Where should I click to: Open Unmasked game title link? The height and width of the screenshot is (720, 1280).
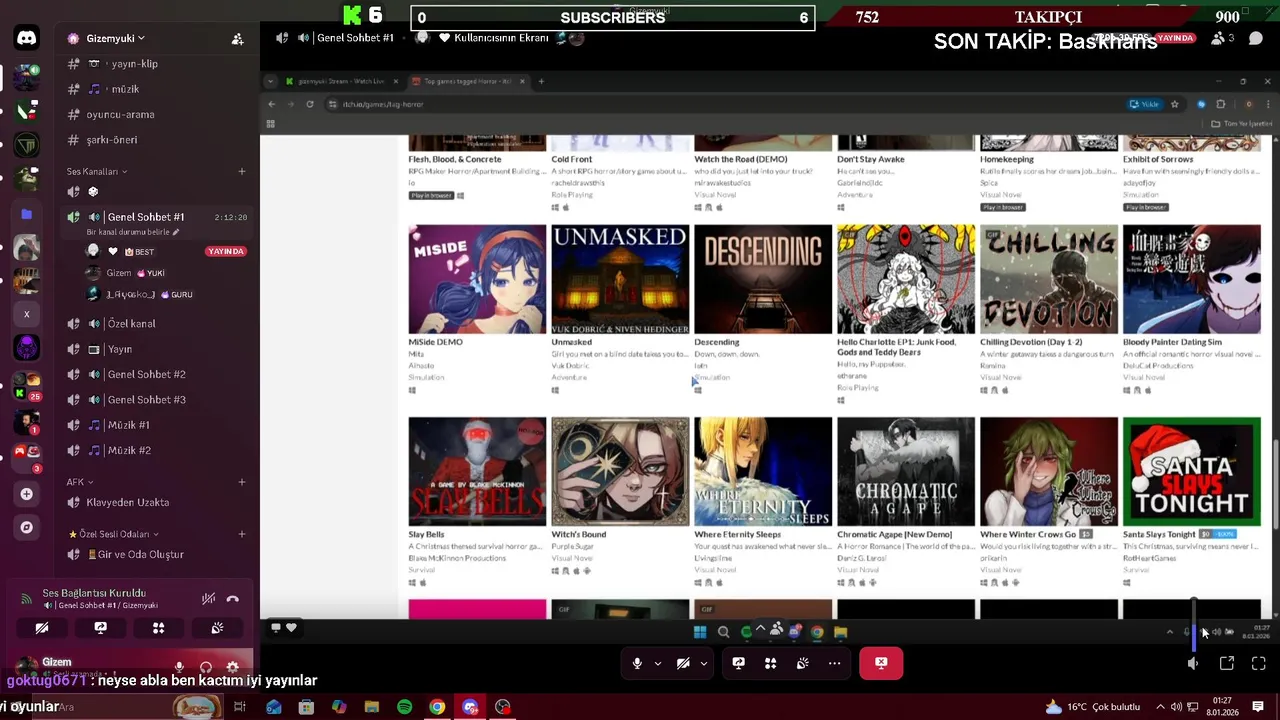(x=572, y=342)
